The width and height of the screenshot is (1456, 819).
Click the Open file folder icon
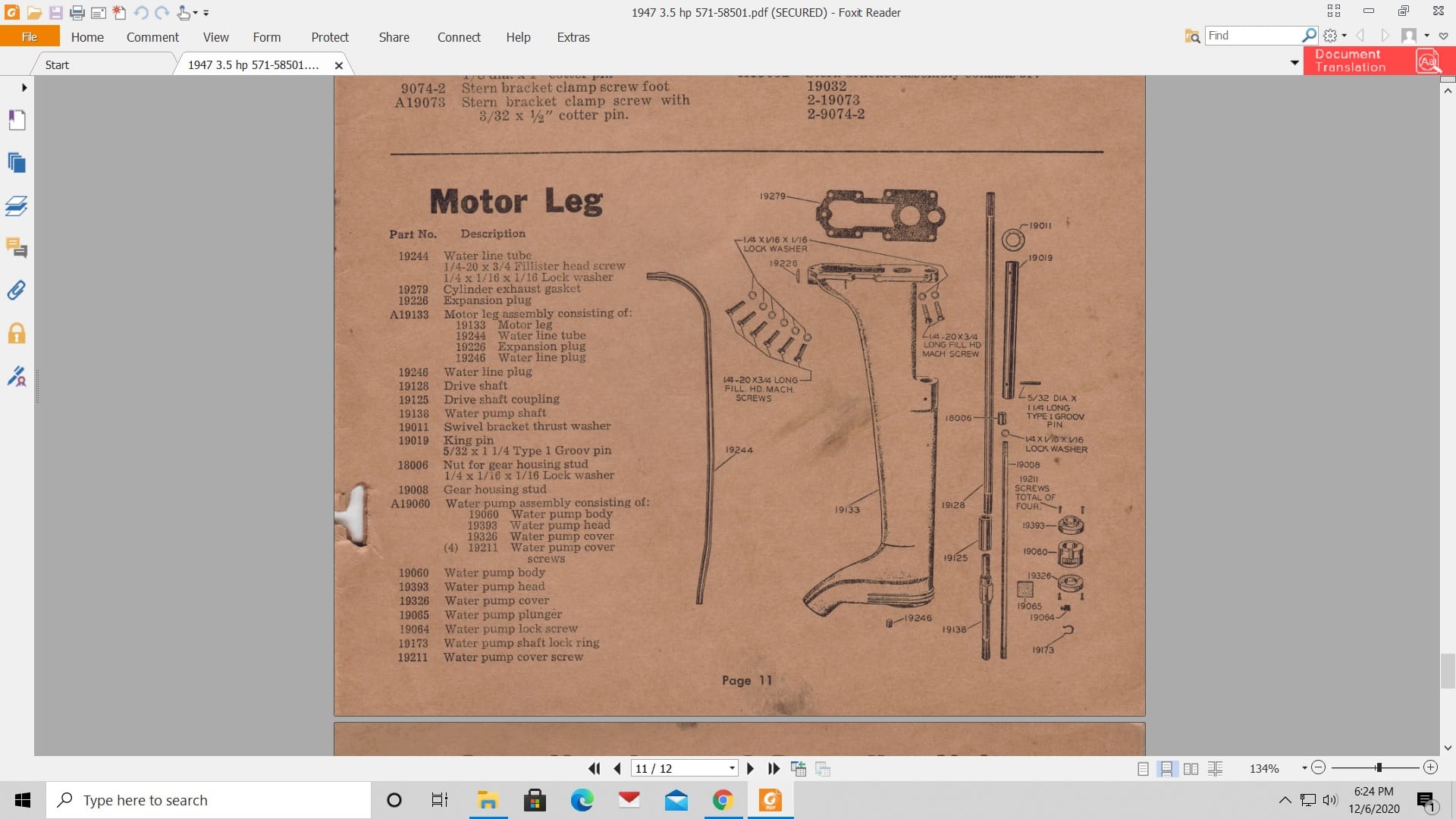tap(34, 12)
